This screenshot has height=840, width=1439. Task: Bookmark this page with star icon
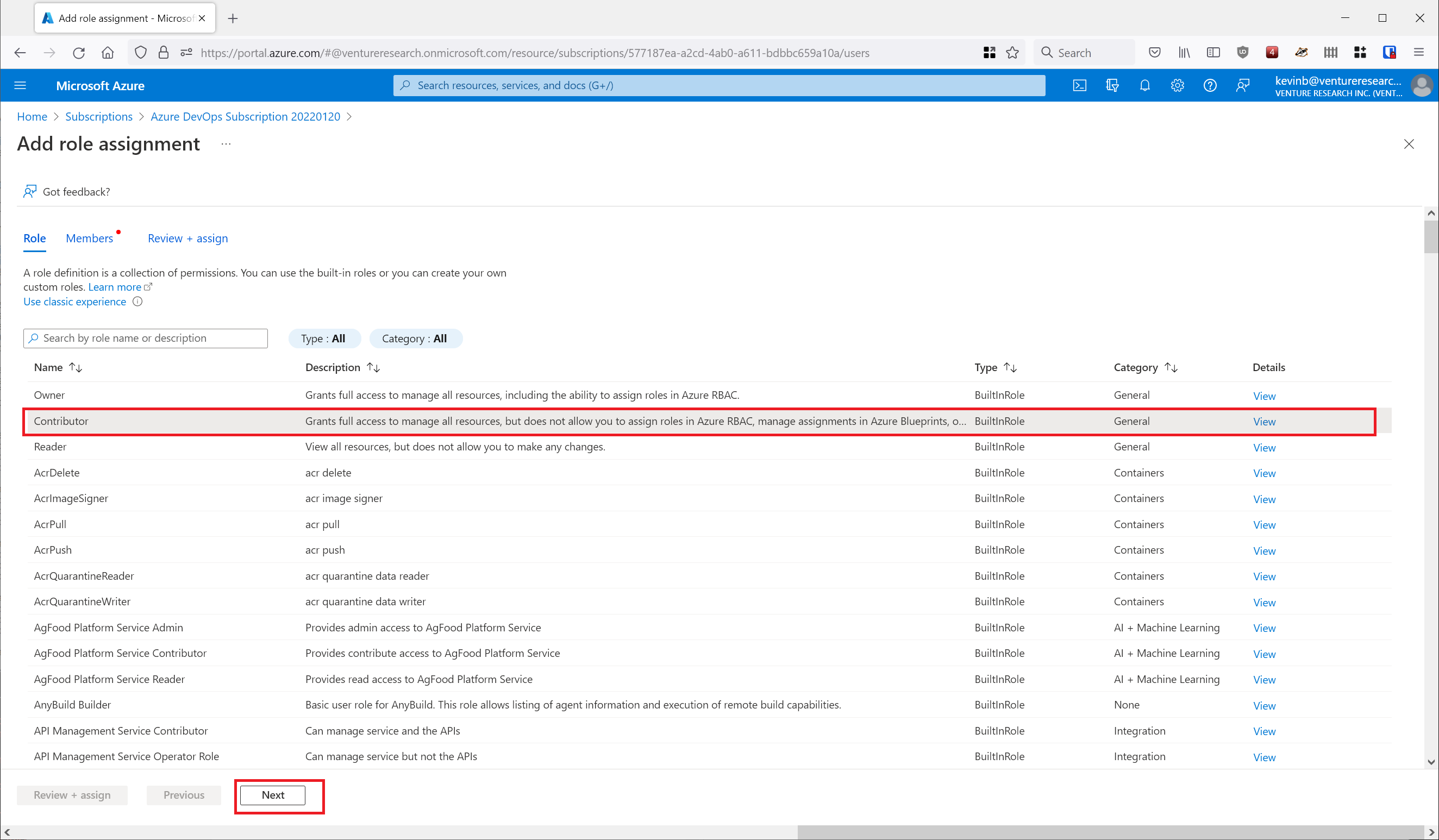(1012, 53)
